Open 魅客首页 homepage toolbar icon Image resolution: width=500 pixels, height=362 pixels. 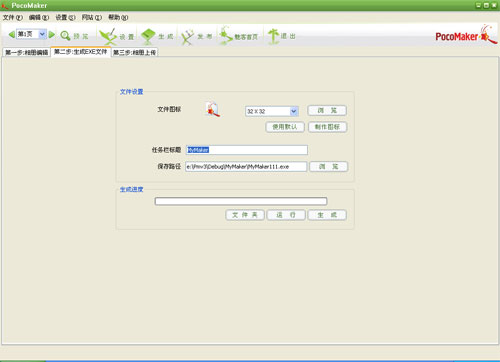[239, 36]
